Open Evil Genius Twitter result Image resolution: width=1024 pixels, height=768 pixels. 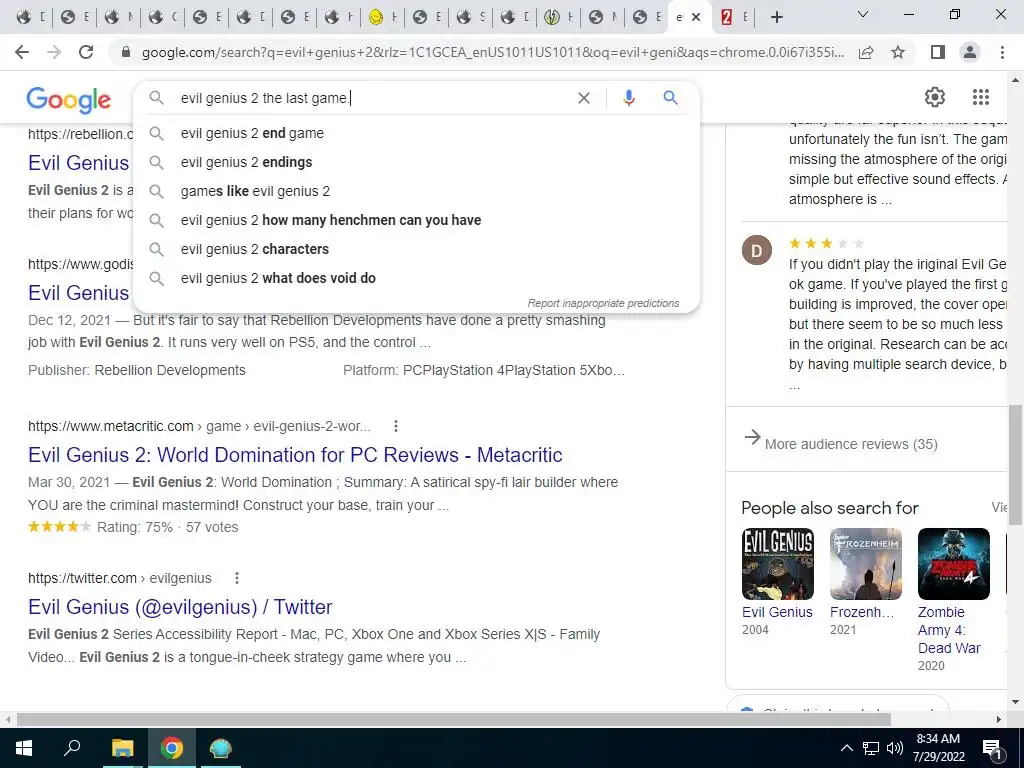(x=180, y=607)
